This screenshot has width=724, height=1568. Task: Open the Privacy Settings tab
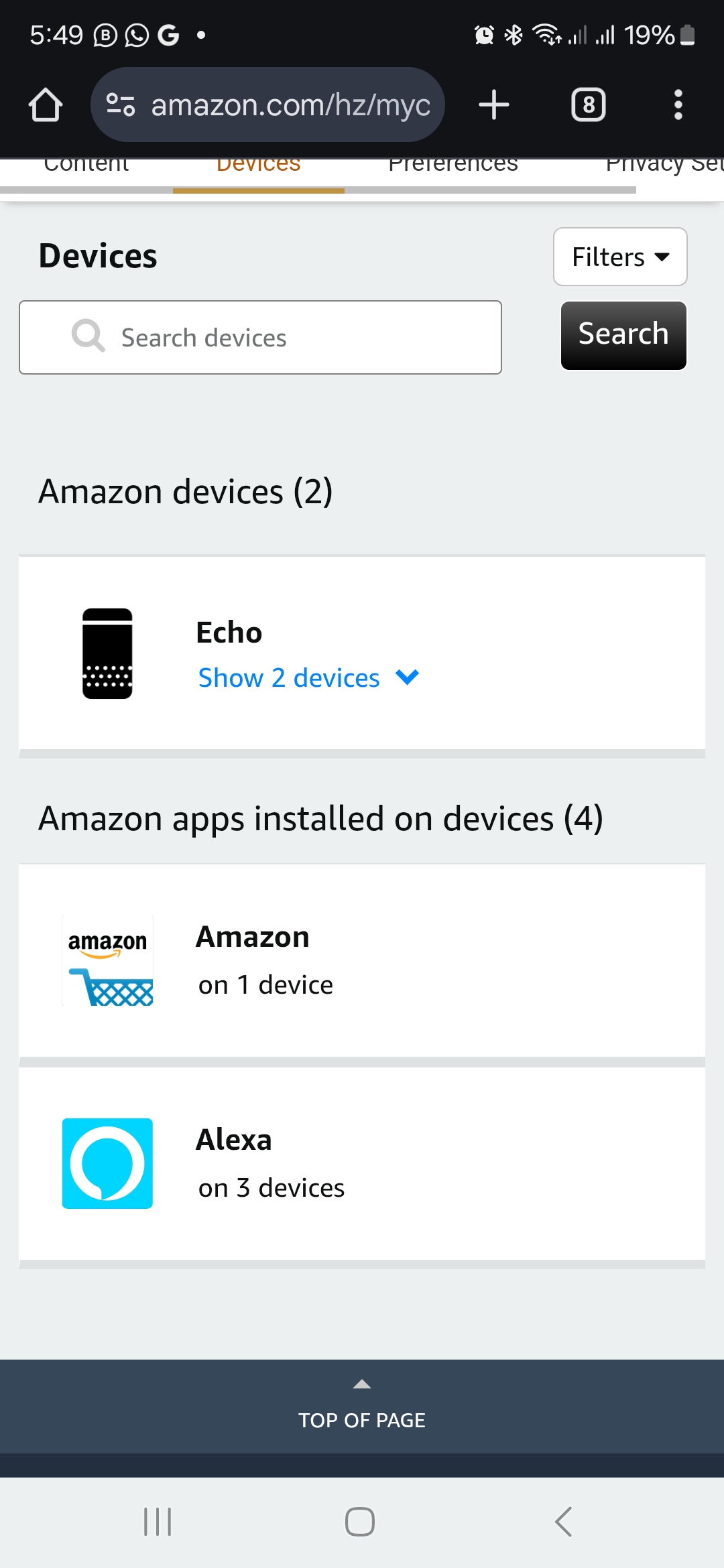664,168
